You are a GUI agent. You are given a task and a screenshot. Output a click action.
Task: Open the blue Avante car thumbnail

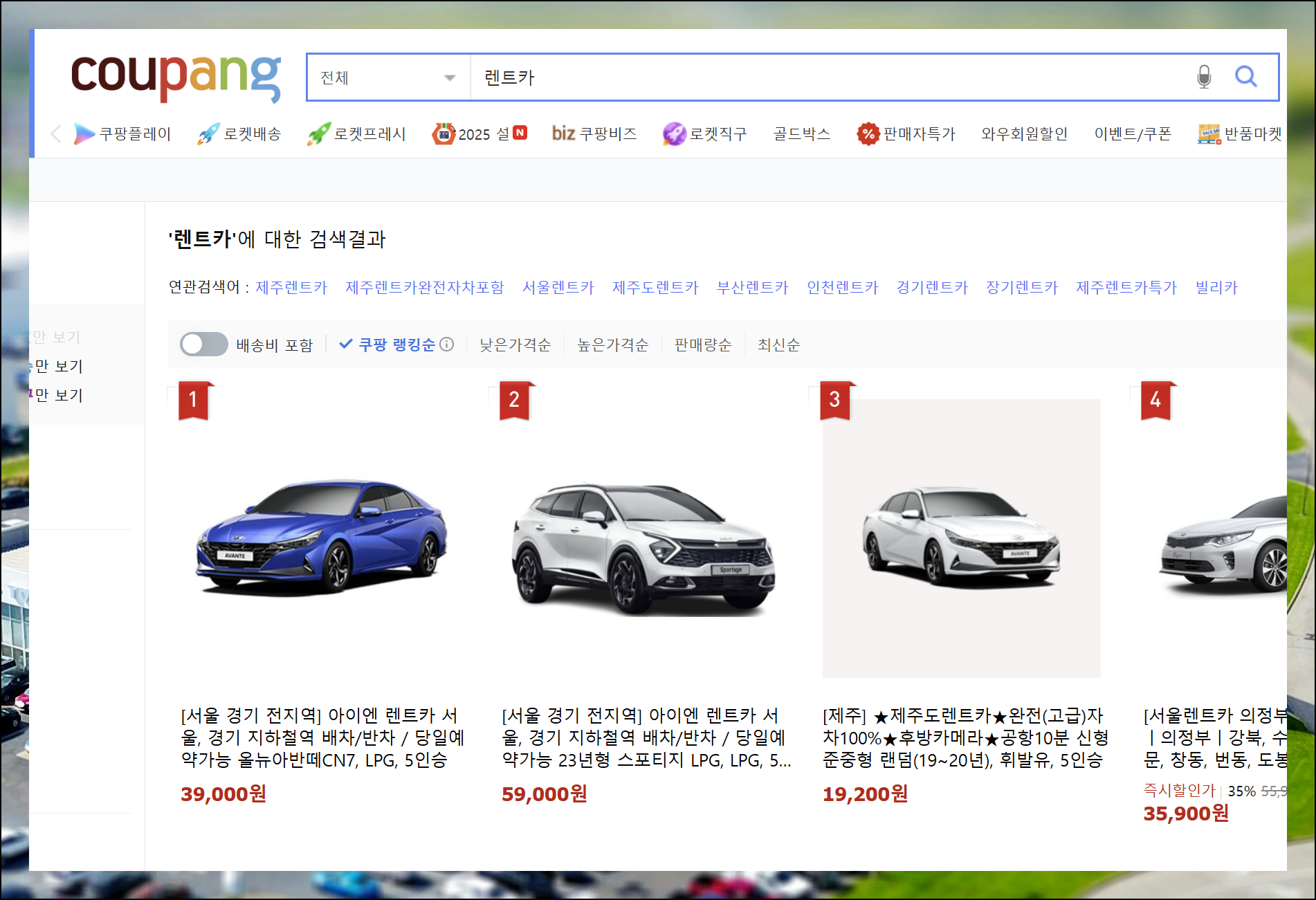pyautogui.click(x=320, y=538)
